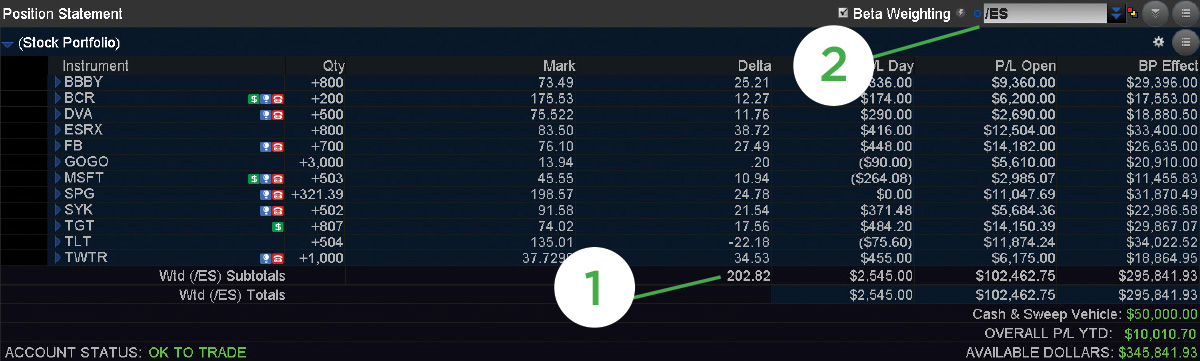Expand the GOGO position row

pyautogui.click(x=58, y=162)
